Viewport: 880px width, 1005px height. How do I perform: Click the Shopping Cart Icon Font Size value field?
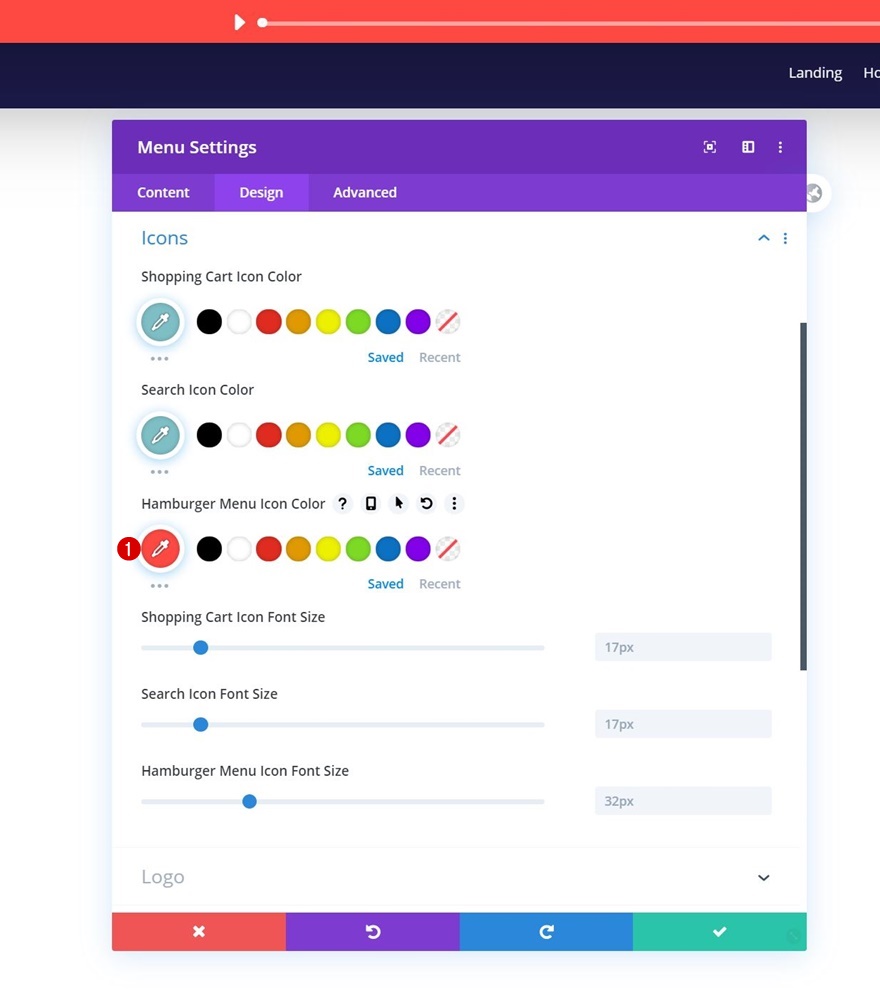pyautogui.click(x=683, y=647)
